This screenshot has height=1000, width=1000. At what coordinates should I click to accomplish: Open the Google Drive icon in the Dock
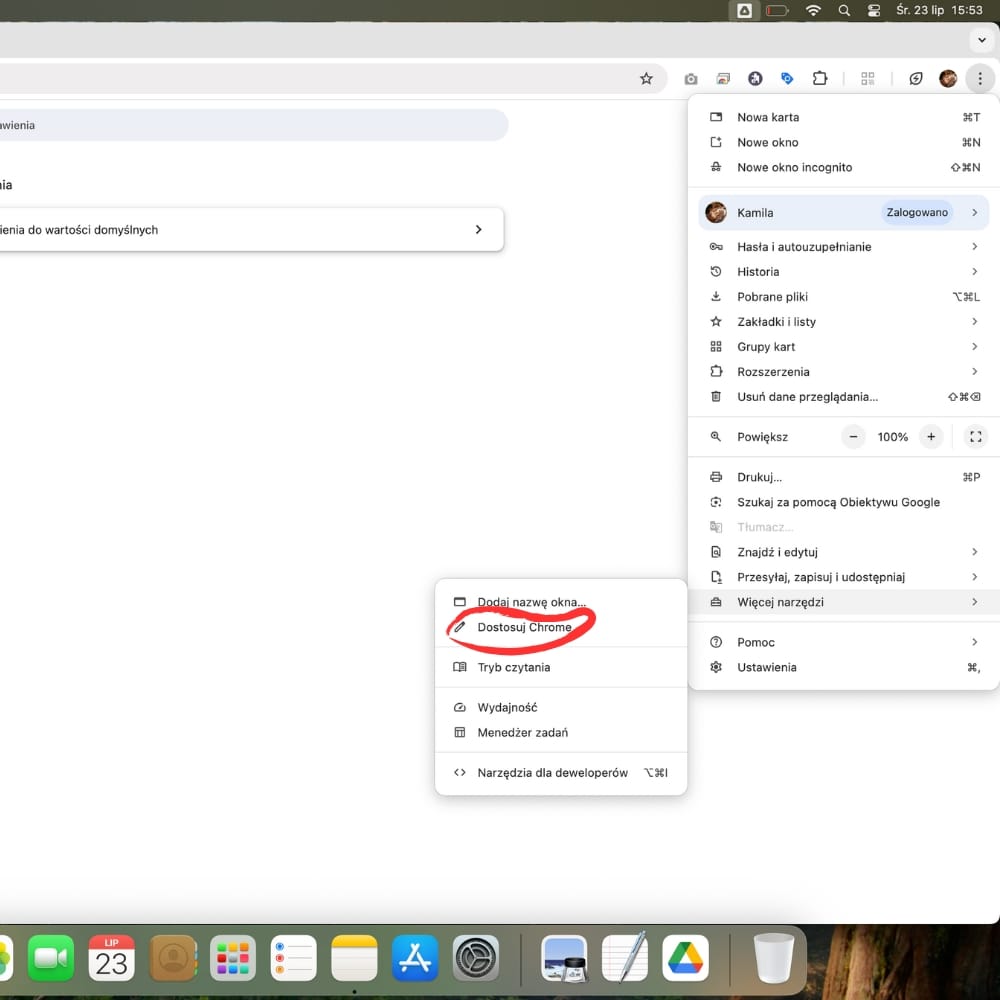click(685, 959)
